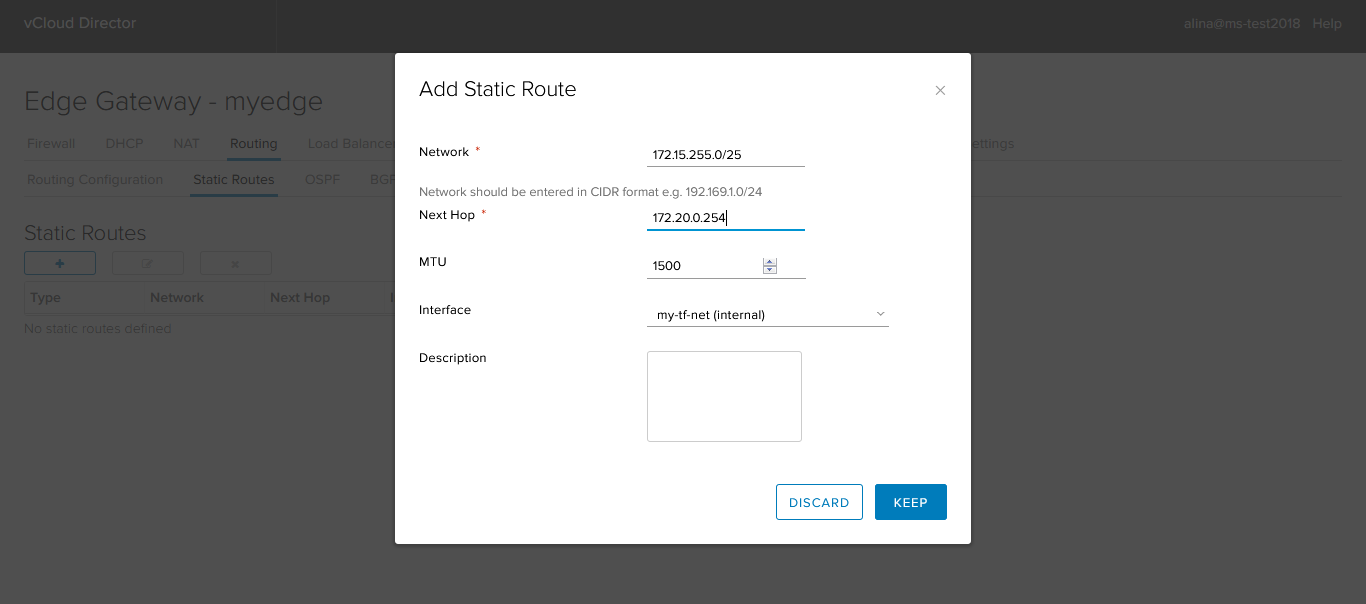This screenshot has width=1366, height=604.
Task: Close the Add Static Route dialog
Action: click(940, 90)
